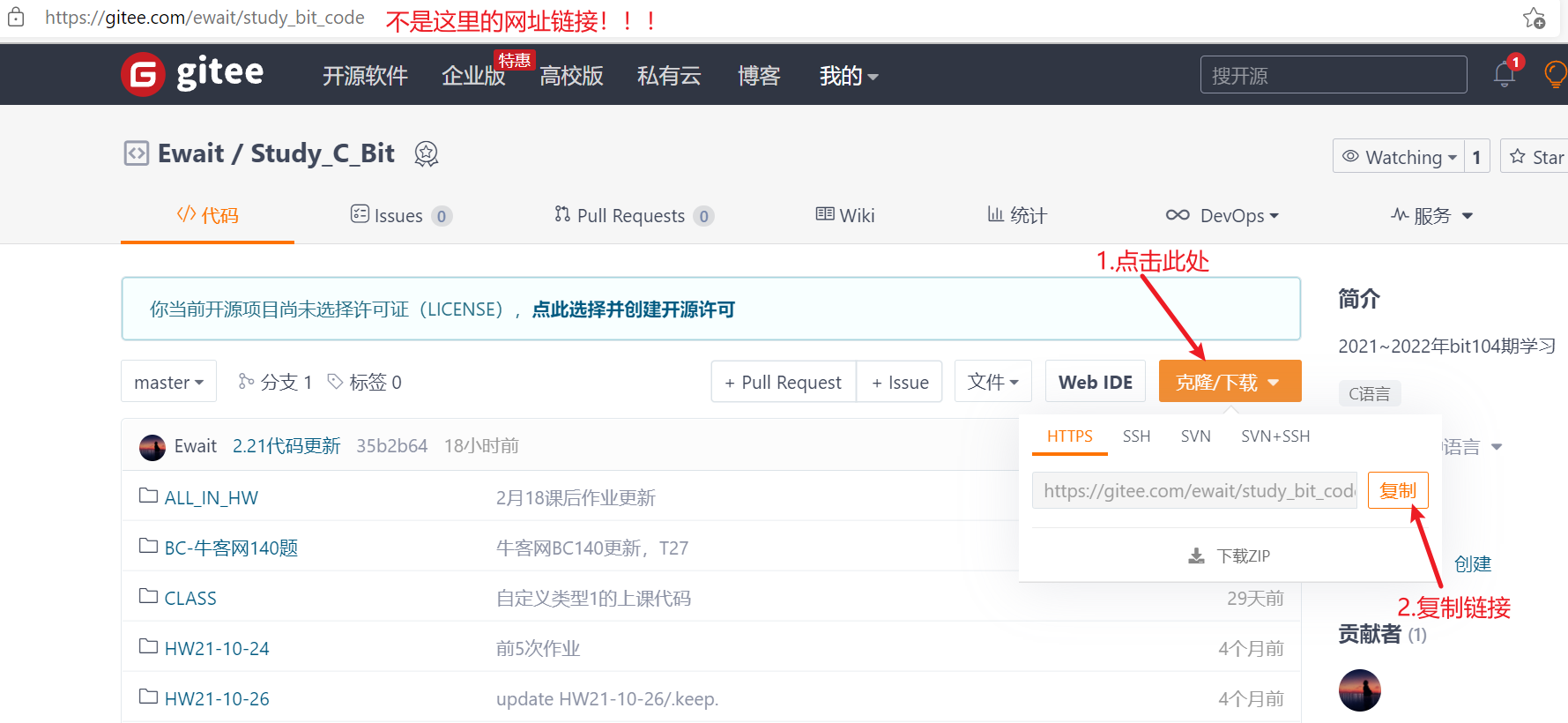The height and width of the screenshot is (723, 1568).
Task: View 分支 1 branches
Action: click(x=275, y=382)
